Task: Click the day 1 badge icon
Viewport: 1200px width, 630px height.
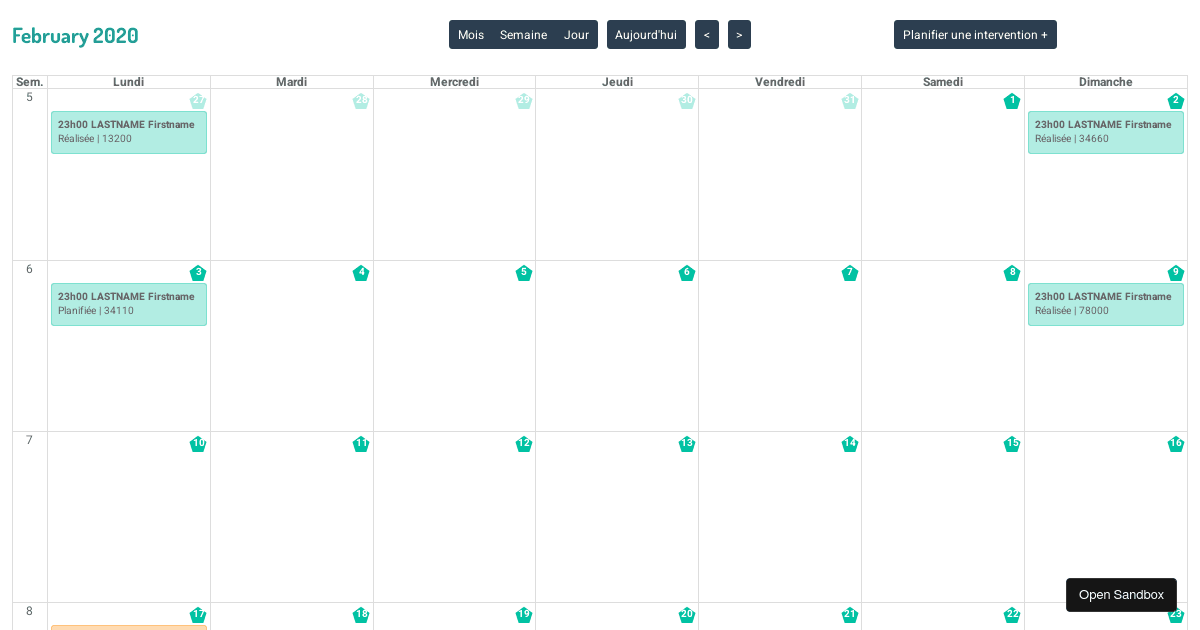Action: [1012, 101]
